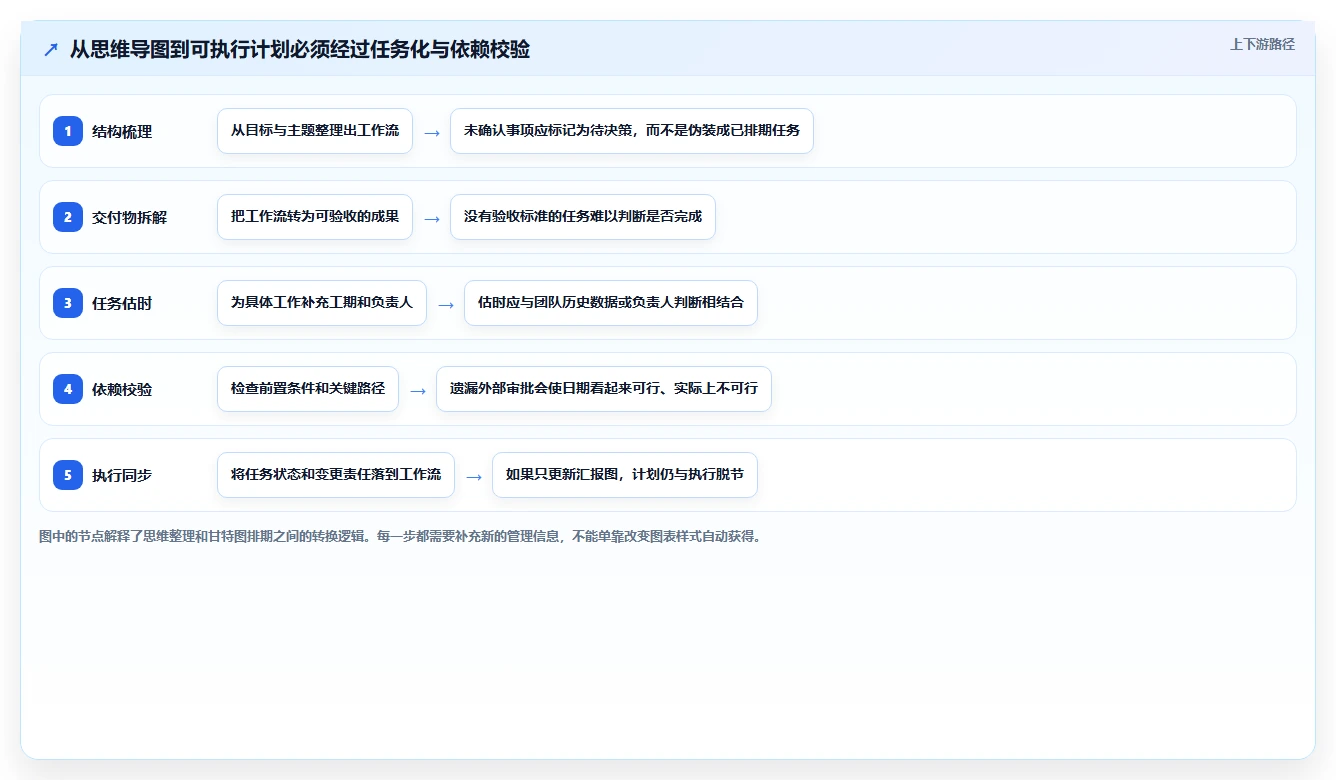Screen dimensions: 1336x780
Task: Select step number 3 badge
Action: pyautogui.click(x=68, y=303)
